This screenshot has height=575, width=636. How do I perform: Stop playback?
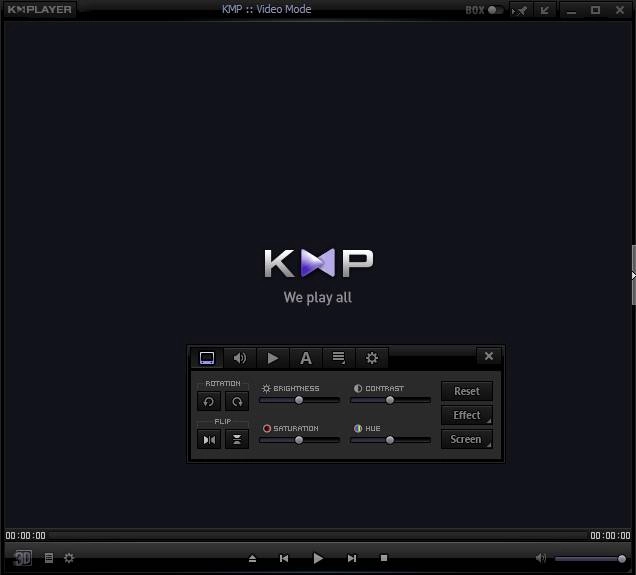click(x=384, y=558)
